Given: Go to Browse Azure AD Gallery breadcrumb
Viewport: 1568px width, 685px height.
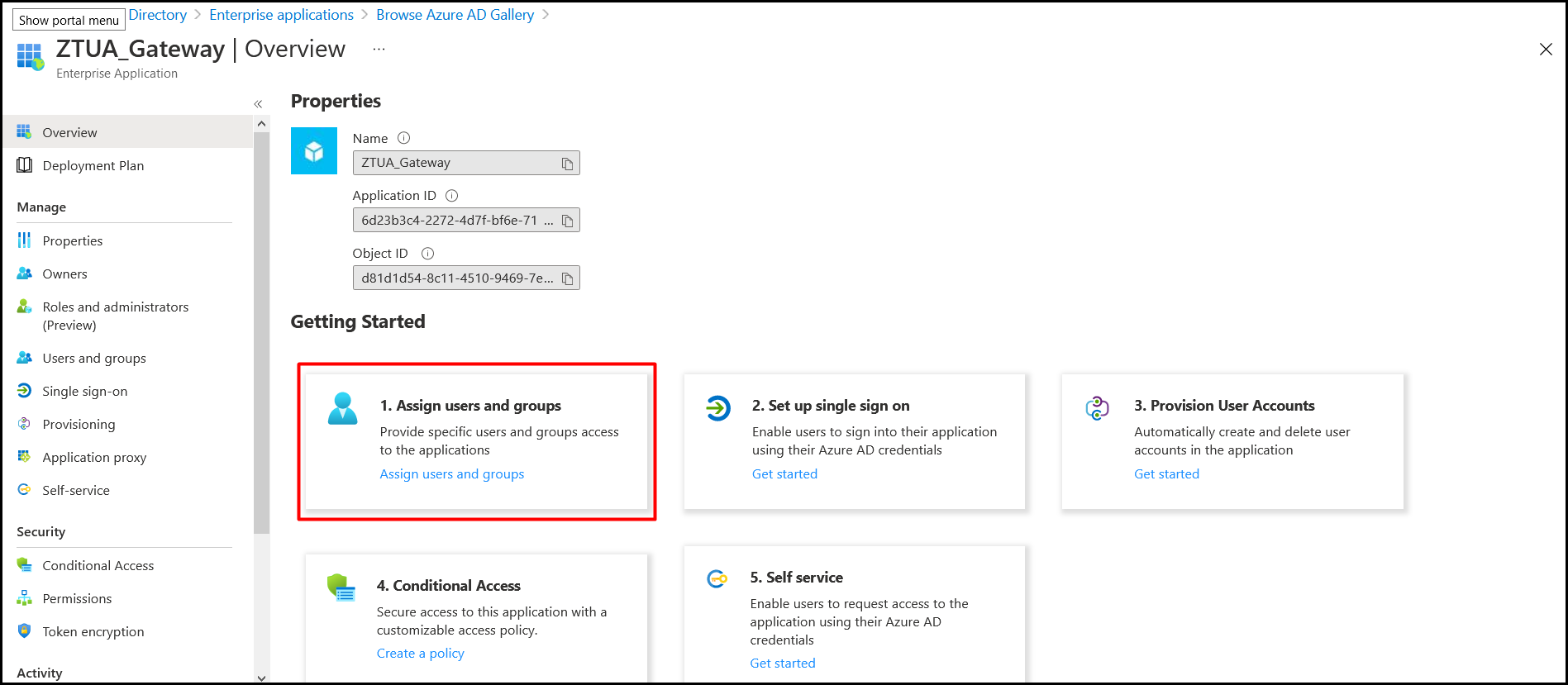Looking at the screenshot, I should point(455,15).
